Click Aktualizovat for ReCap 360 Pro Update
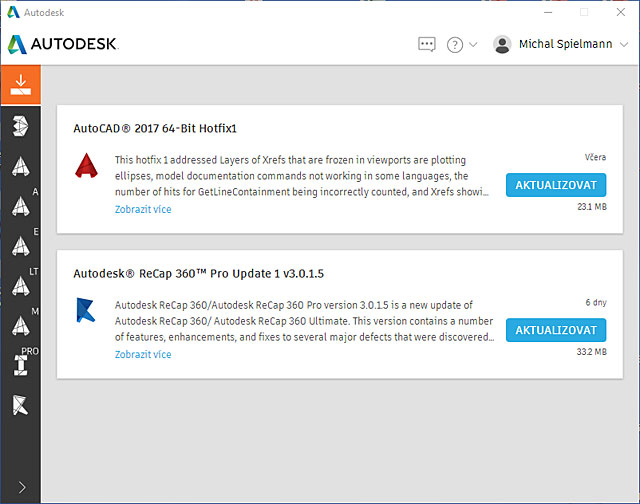This screenshot has height=504, width=640. tap(556, 330)
